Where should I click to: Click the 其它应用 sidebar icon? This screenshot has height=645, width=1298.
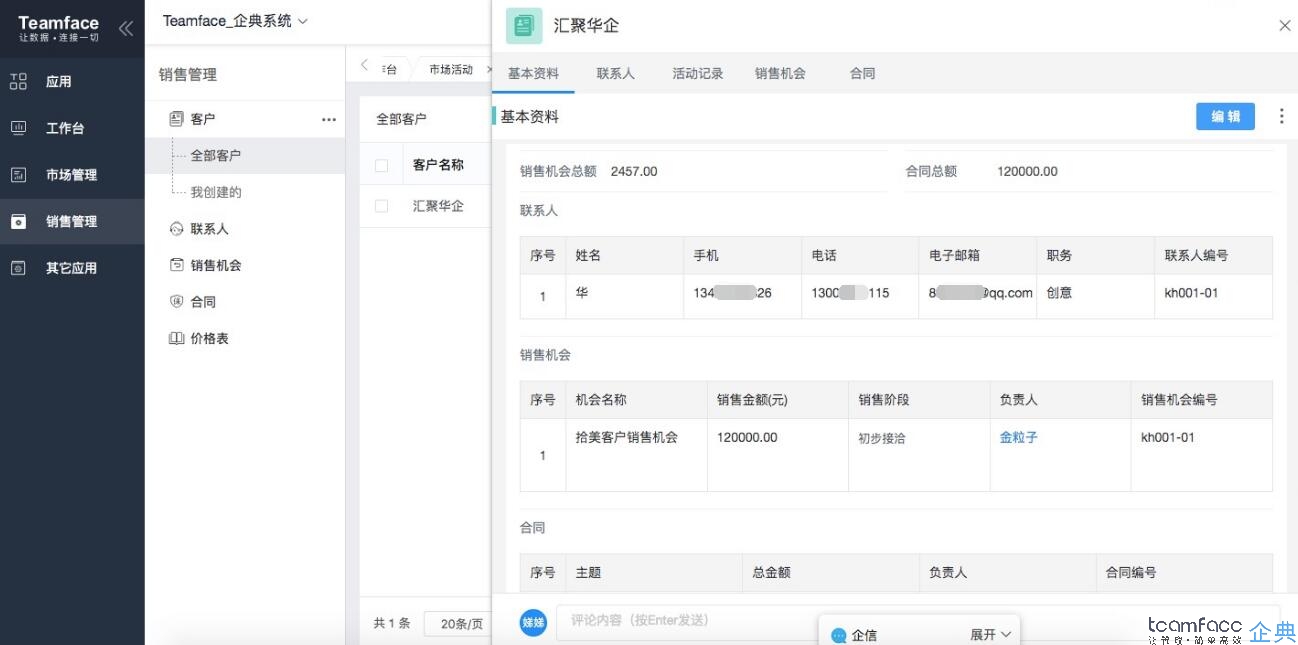[x=18, y=268]
